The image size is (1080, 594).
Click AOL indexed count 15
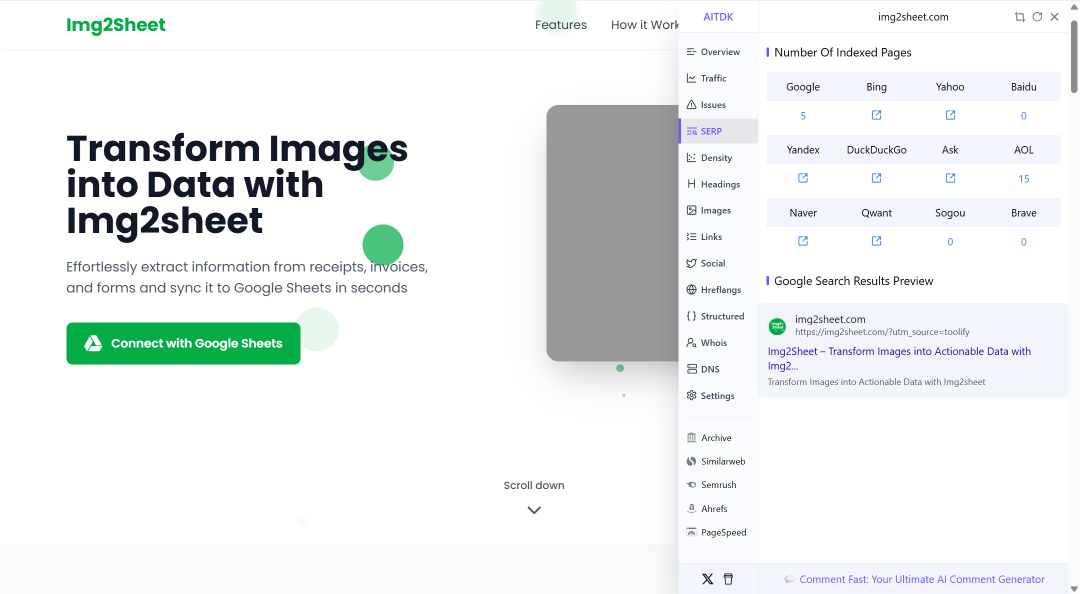1024,178
